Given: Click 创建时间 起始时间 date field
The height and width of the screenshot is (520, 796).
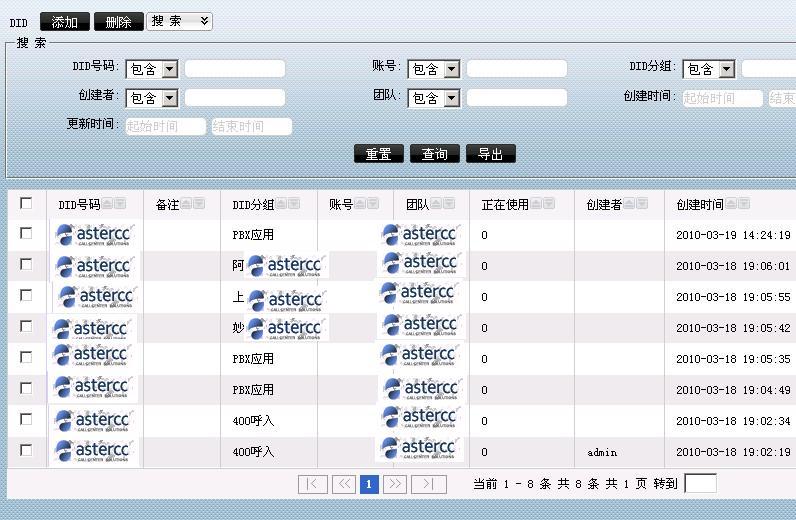Looking at the screenshot, I should point(722,98).
